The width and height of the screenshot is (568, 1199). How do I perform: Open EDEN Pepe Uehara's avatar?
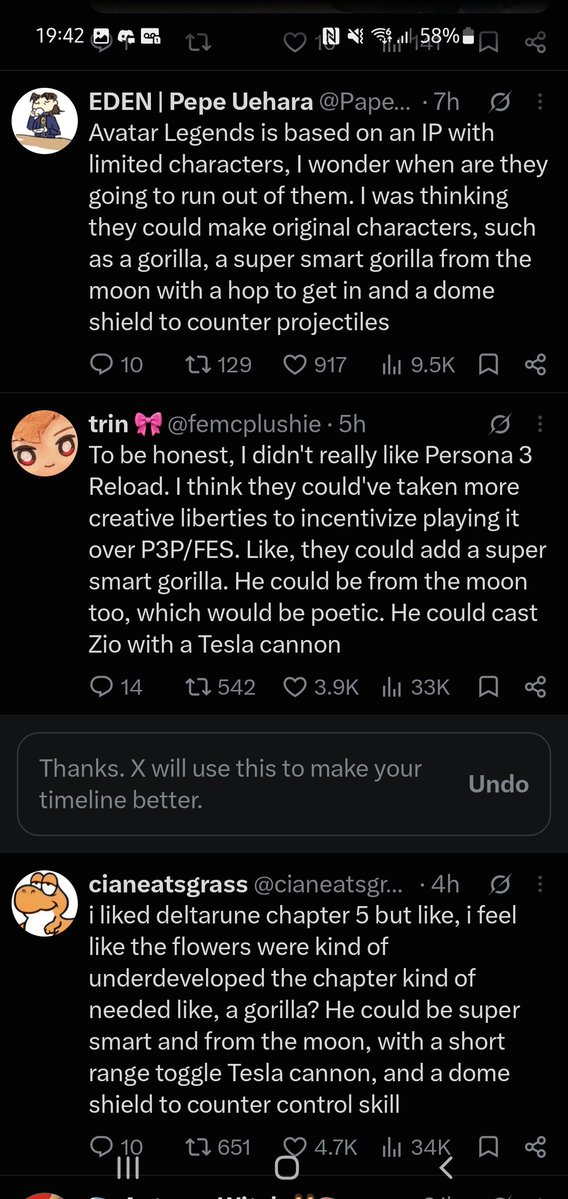tap(45, 121)
